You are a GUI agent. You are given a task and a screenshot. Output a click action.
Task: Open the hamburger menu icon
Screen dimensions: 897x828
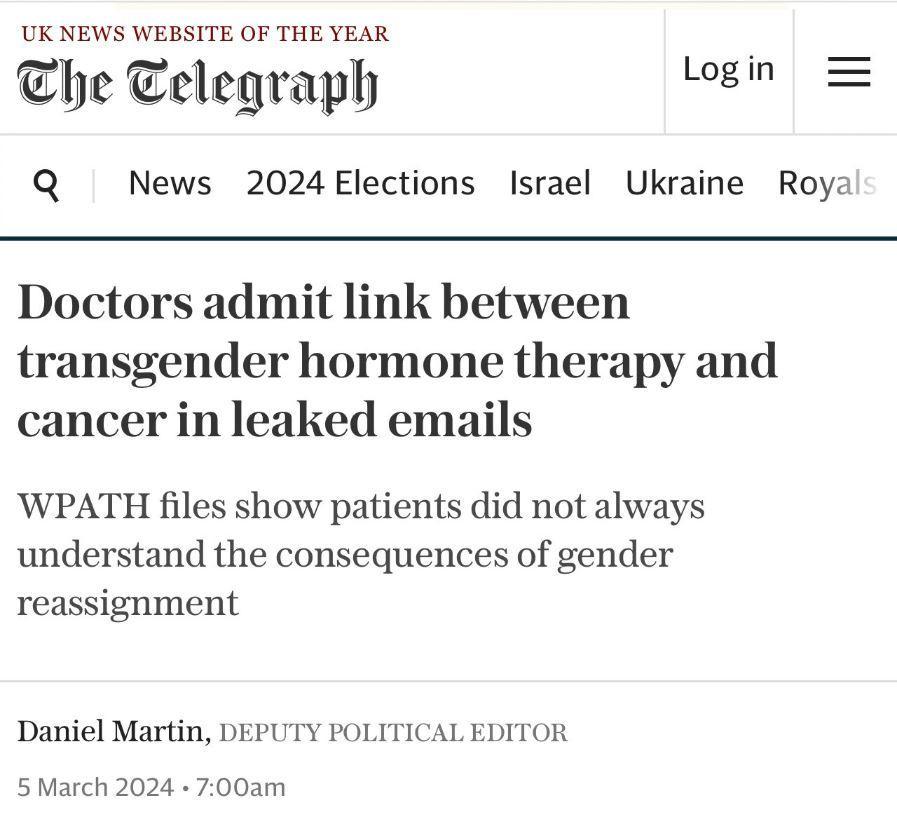tap(848, 71)
